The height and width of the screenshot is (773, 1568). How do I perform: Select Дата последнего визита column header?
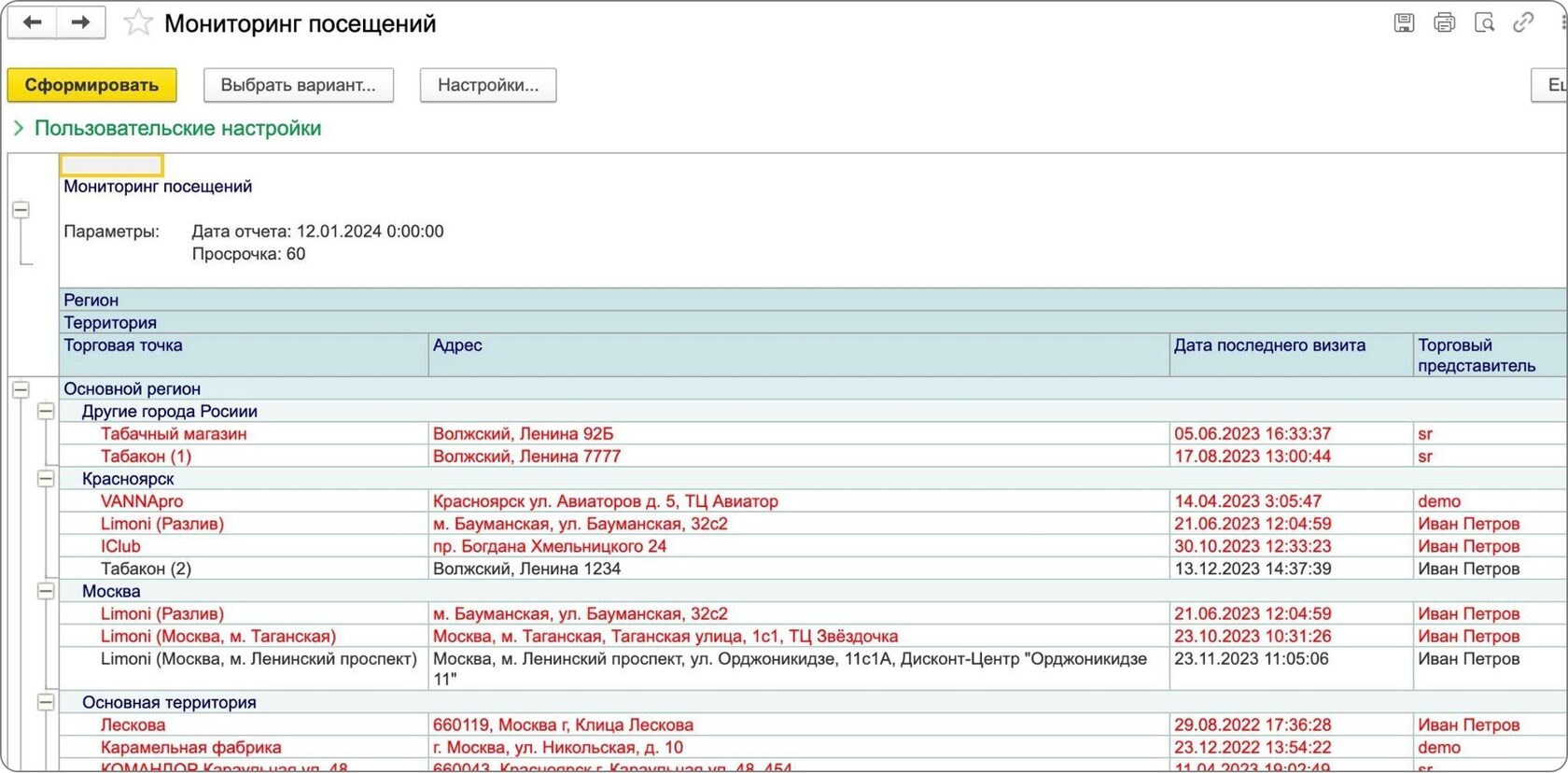(1292, 355)
